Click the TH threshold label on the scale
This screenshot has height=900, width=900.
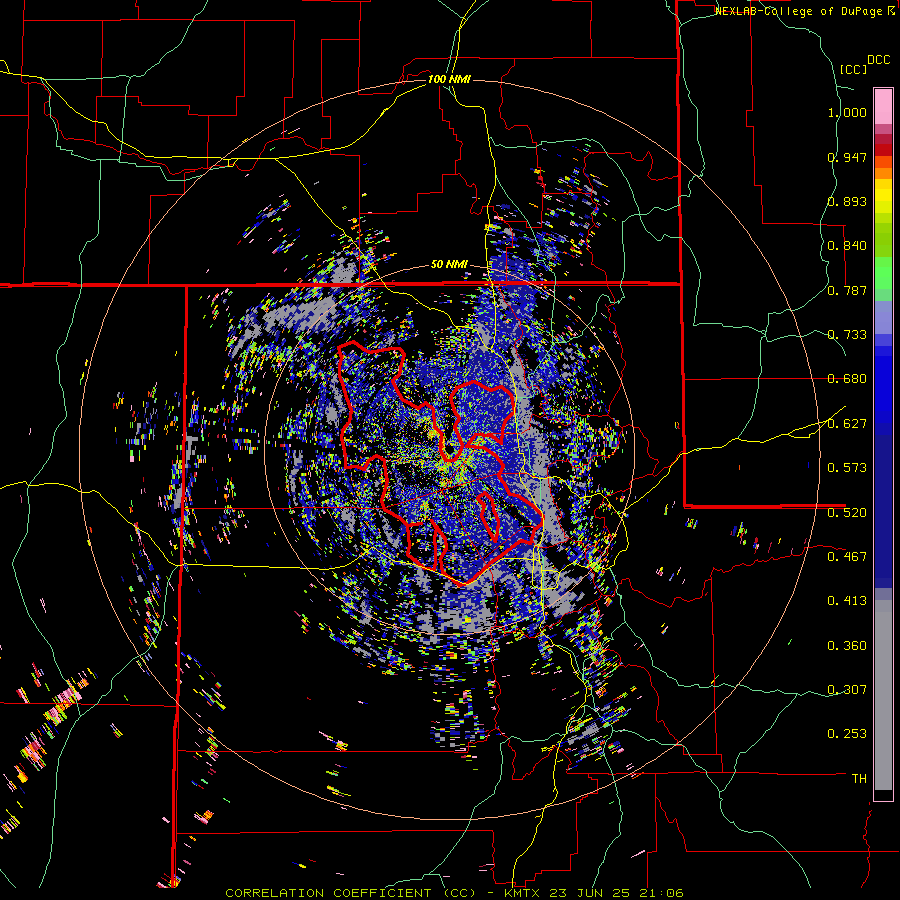(859, 779)
